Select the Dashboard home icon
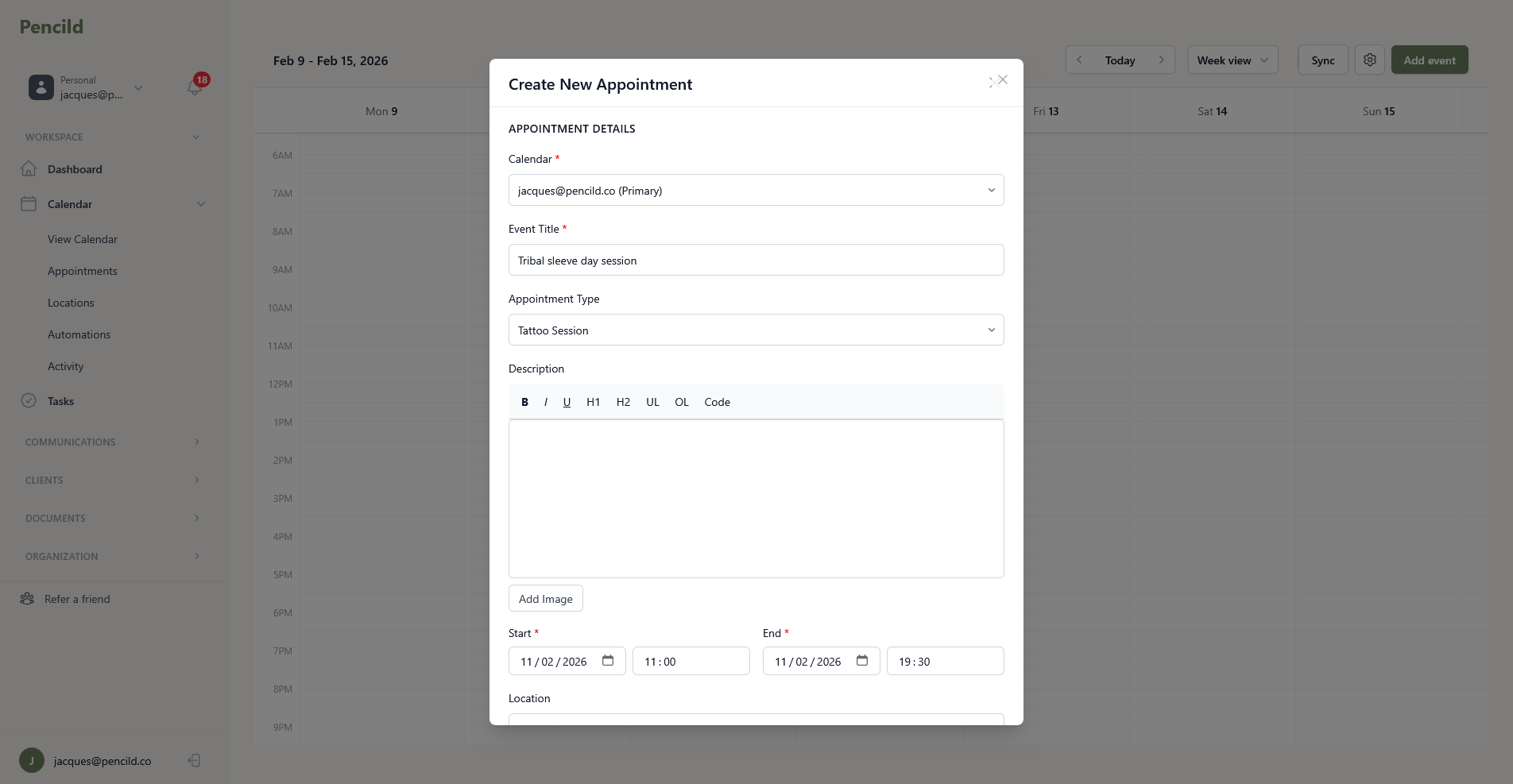1513x784 pixels. click(x=29, y=168)
